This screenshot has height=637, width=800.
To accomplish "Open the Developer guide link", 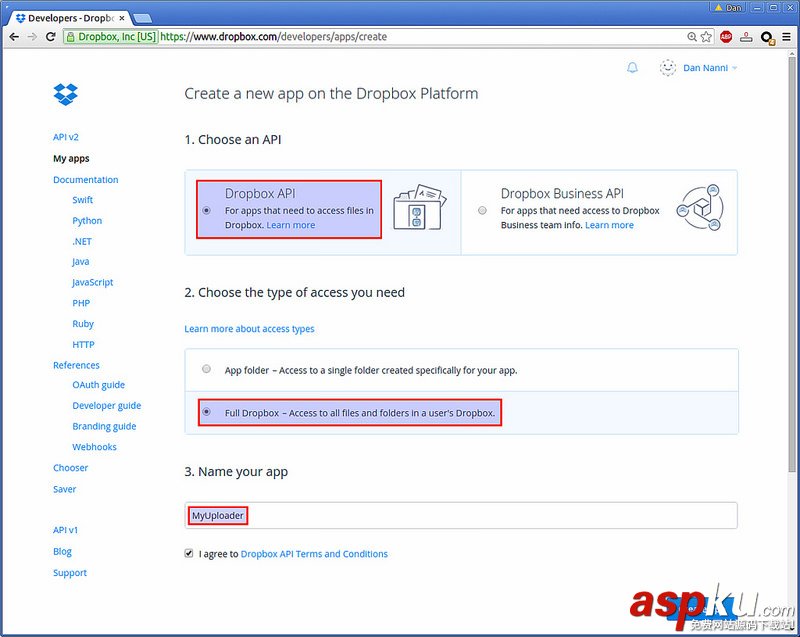I will [107, 405].
